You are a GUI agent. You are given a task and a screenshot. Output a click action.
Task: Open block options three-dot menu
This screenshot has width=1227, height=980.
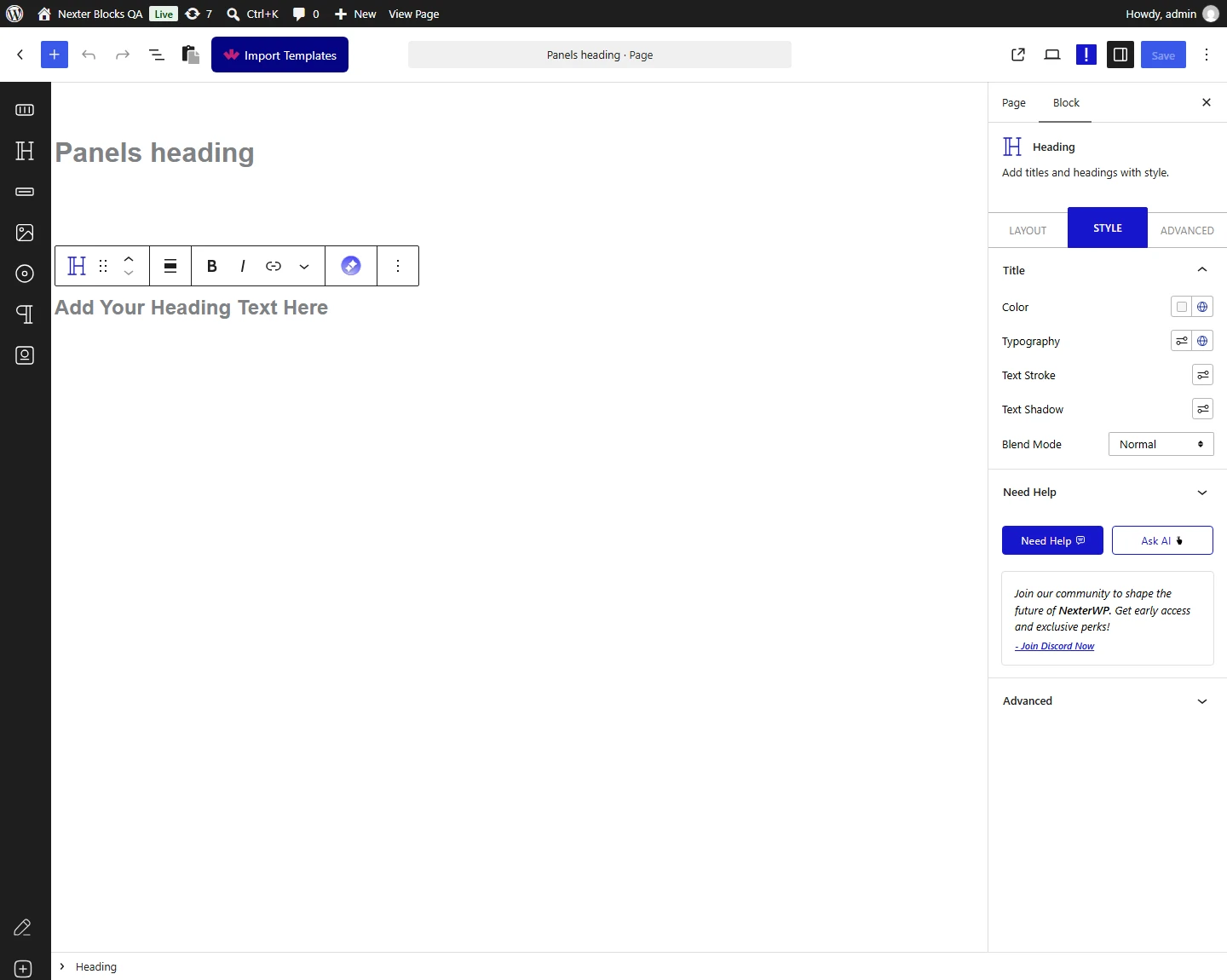[x=398, y=266]
